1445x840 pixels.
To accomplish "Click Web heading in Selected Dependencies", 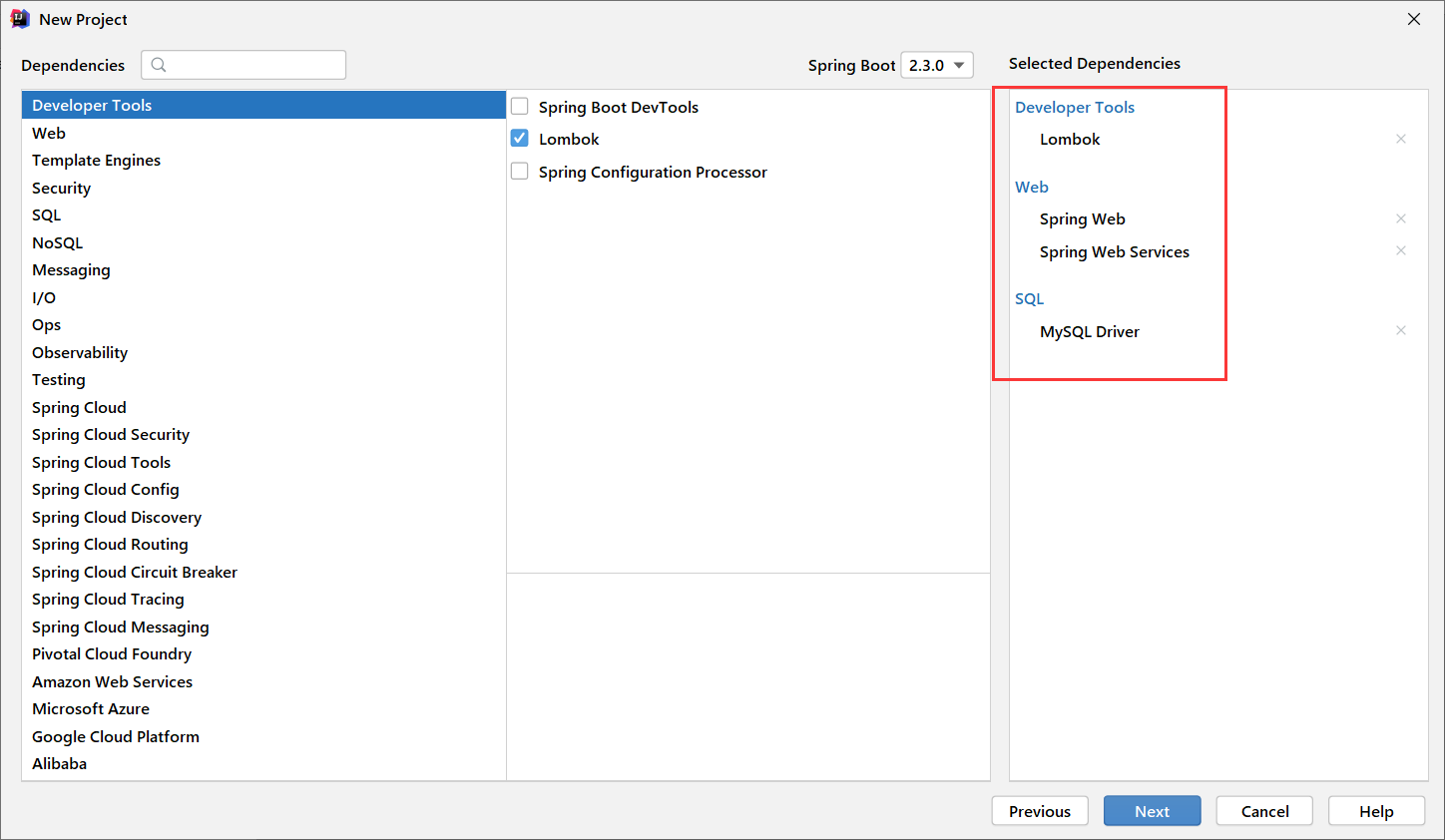I will tap(1032, 187).
